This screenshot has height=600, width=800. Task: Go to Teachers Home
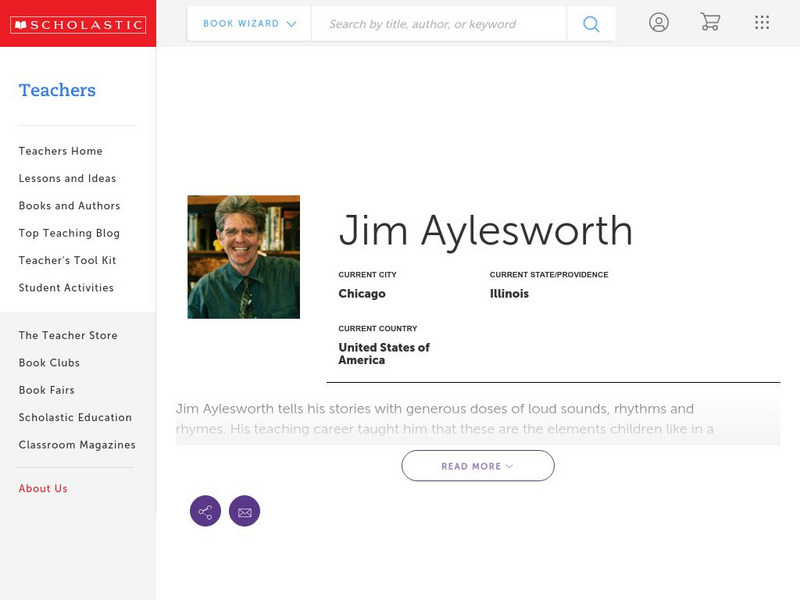(x=59, y=151)
